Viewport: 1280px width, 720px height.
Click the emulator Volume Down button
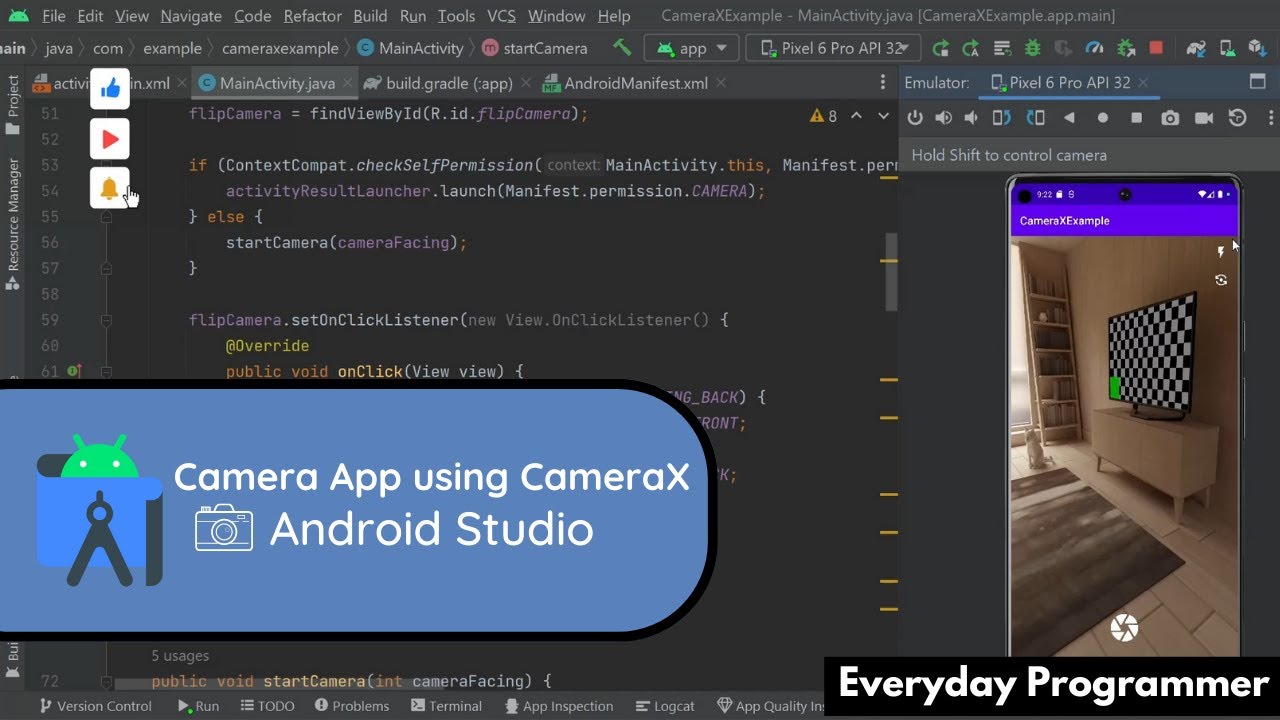pyautogui.click(x=971, y=118)
